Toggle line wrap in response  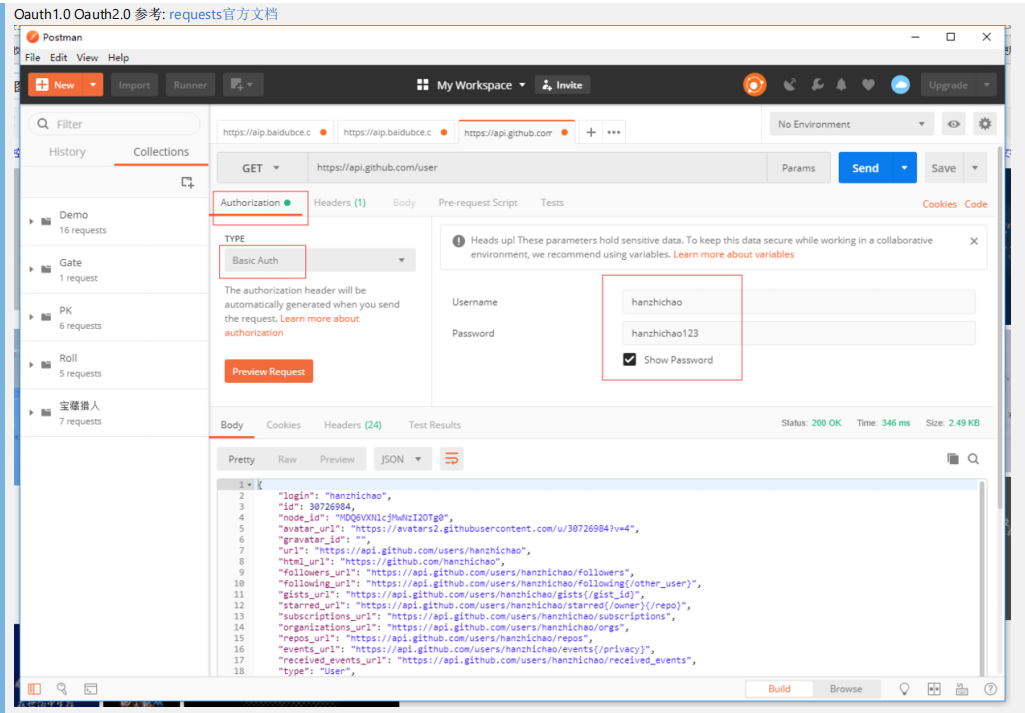[x=452, y=459]
